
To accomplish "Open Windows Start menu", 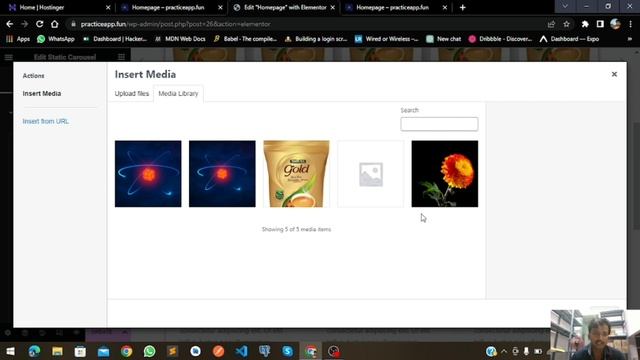I will pos(11,351).
